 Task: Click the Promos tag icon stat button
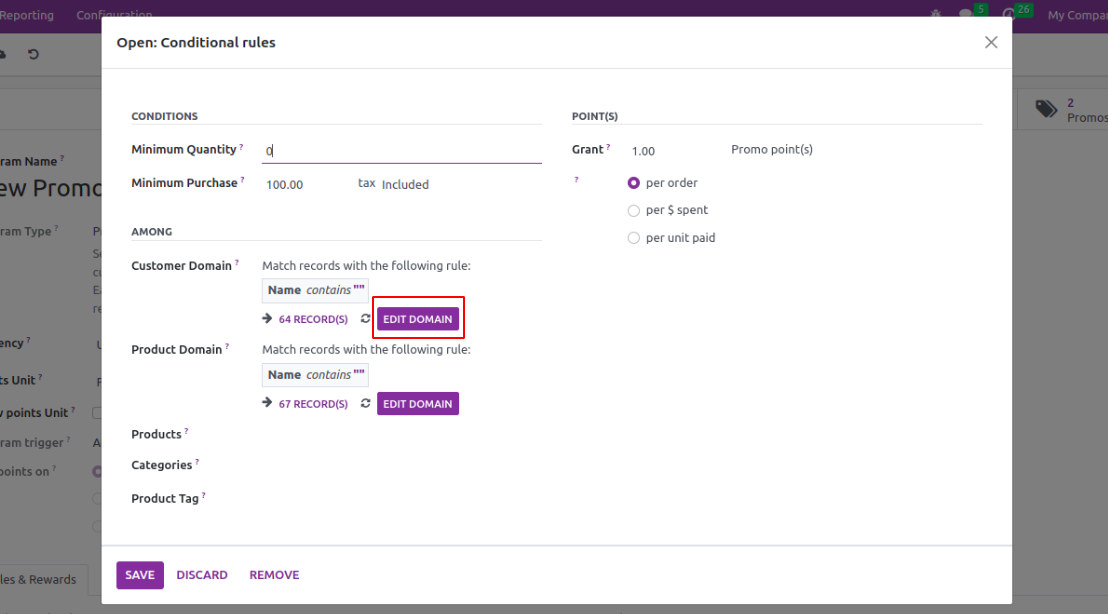[1047, 109]
